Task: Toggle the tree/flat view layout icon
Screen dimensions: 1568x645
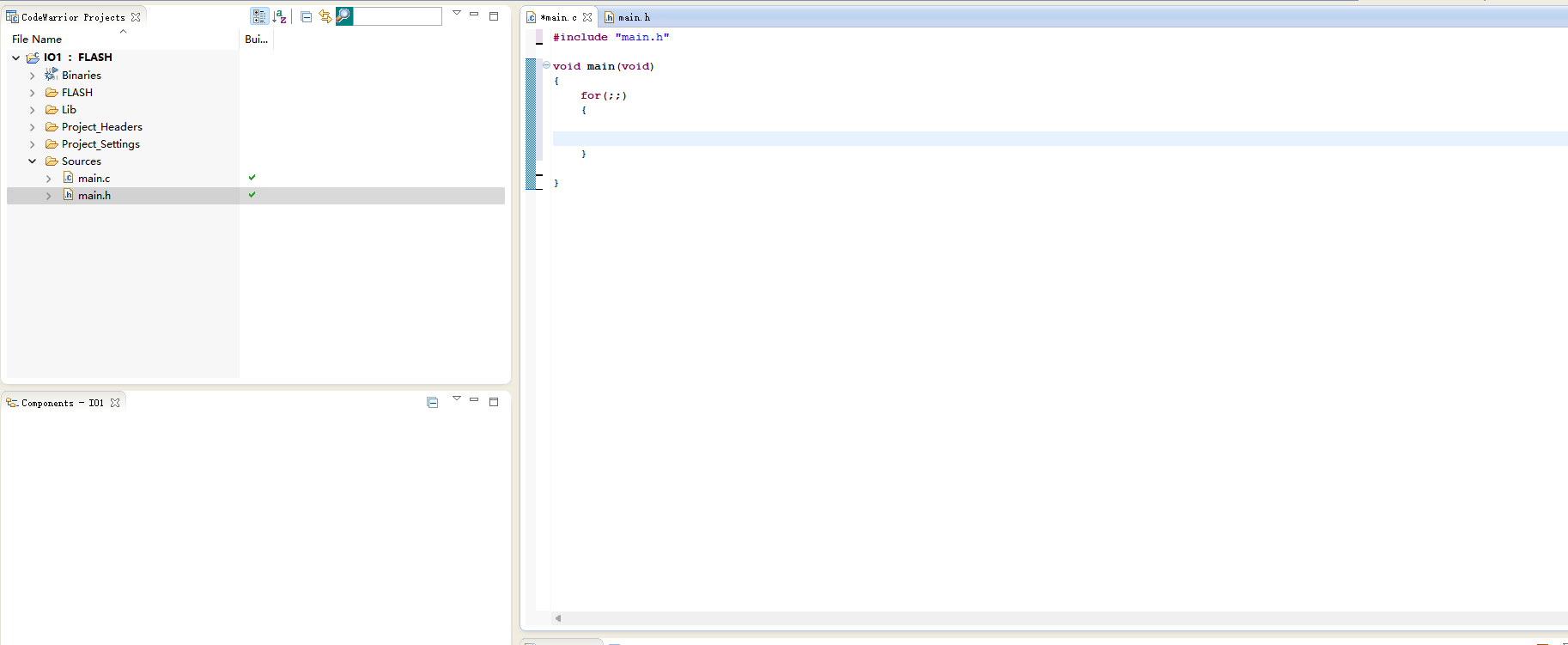Action: (x=259, y=16)
